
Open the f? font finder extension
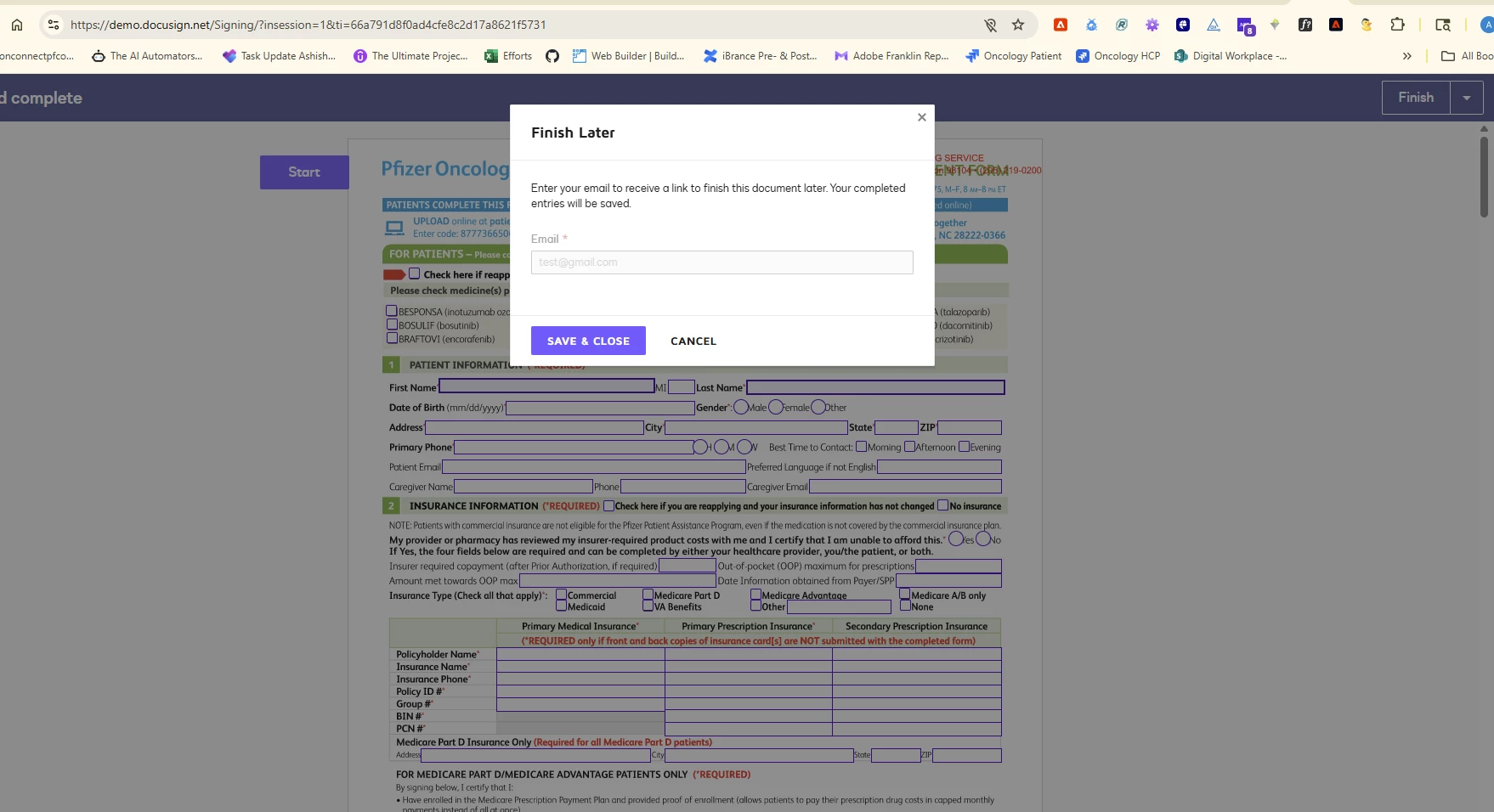1305,25
